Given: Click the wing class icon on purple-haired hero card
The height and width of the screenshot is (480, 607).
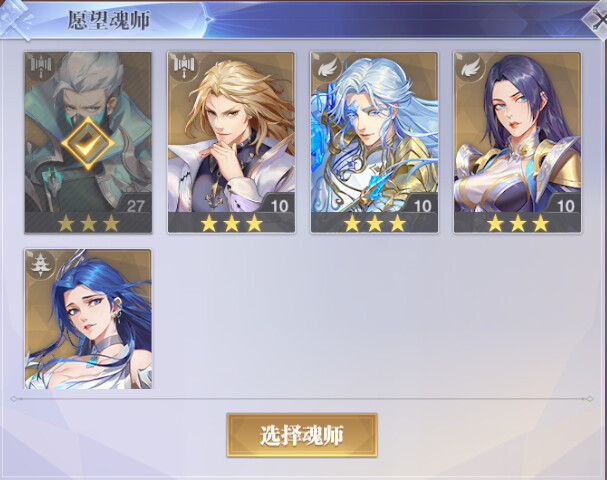Looking at the screenshot, I should 470,67.
